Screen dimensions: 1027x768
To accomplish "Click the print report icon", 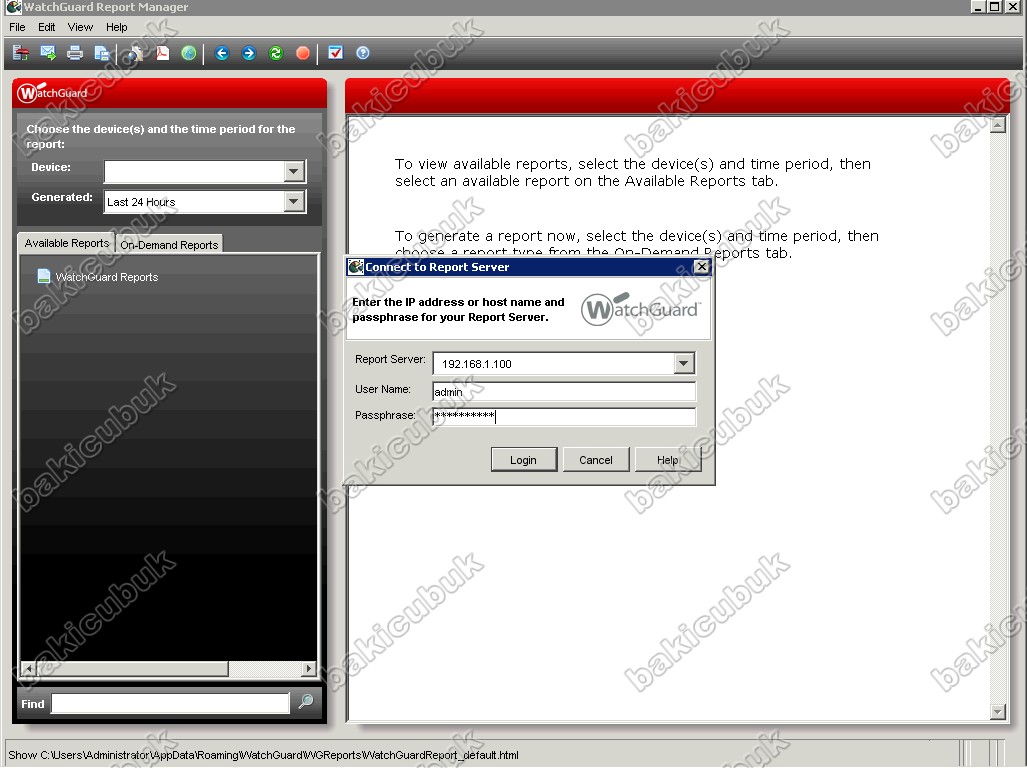I will tap(75, 53).
